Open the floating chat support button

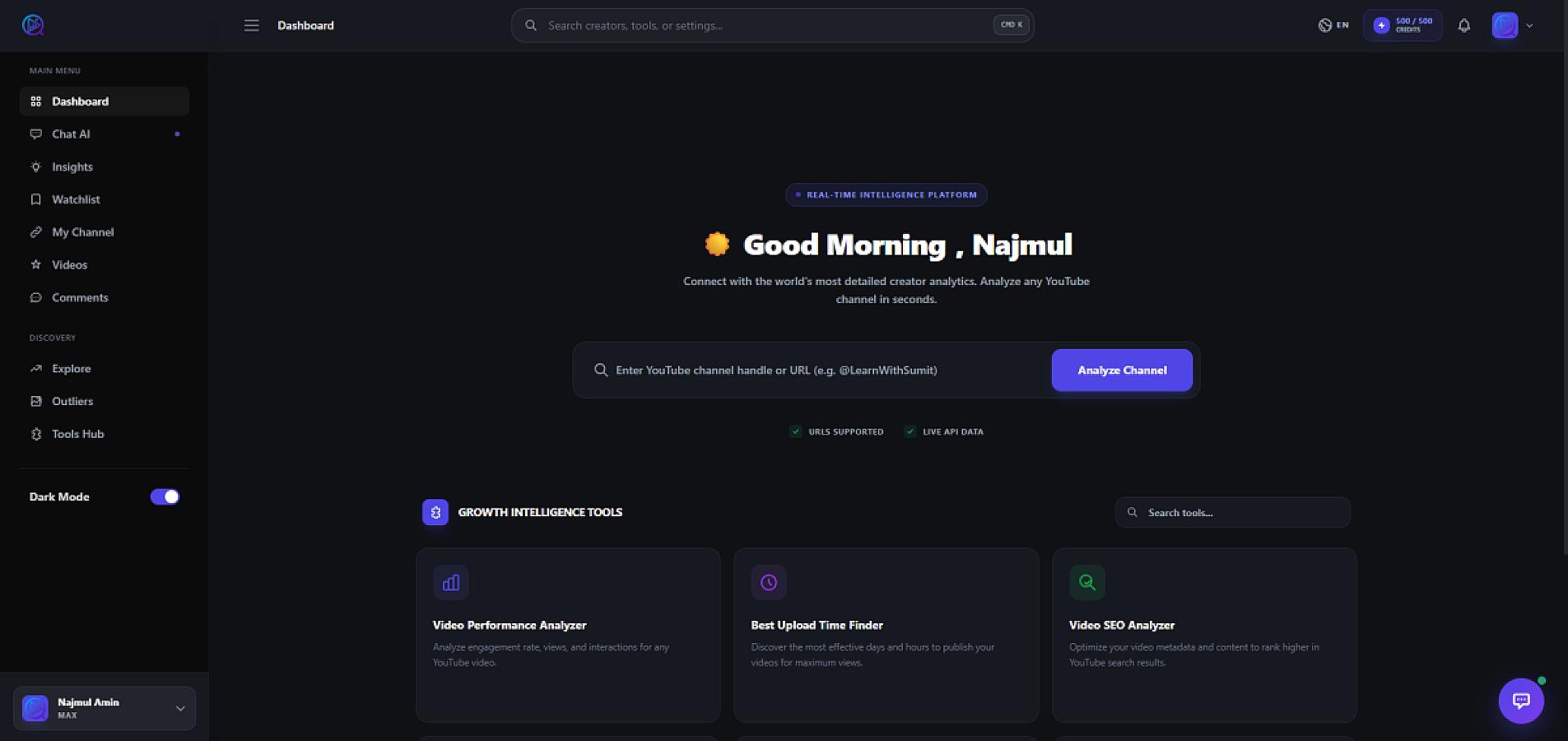coord(1521,701)
